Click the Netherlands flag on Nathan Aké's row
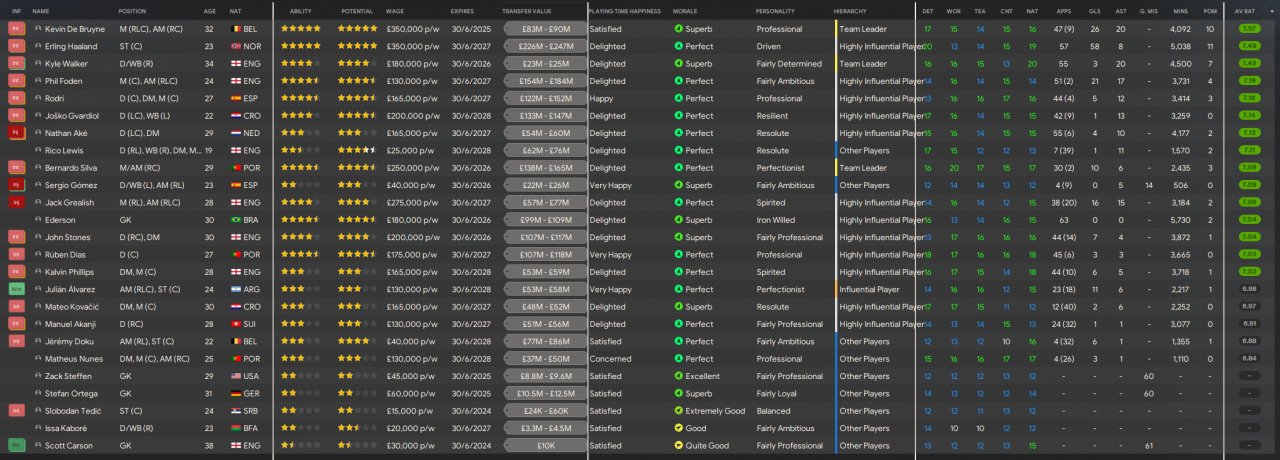Screen dimensions: 1280x460 [x=236, y=133]
